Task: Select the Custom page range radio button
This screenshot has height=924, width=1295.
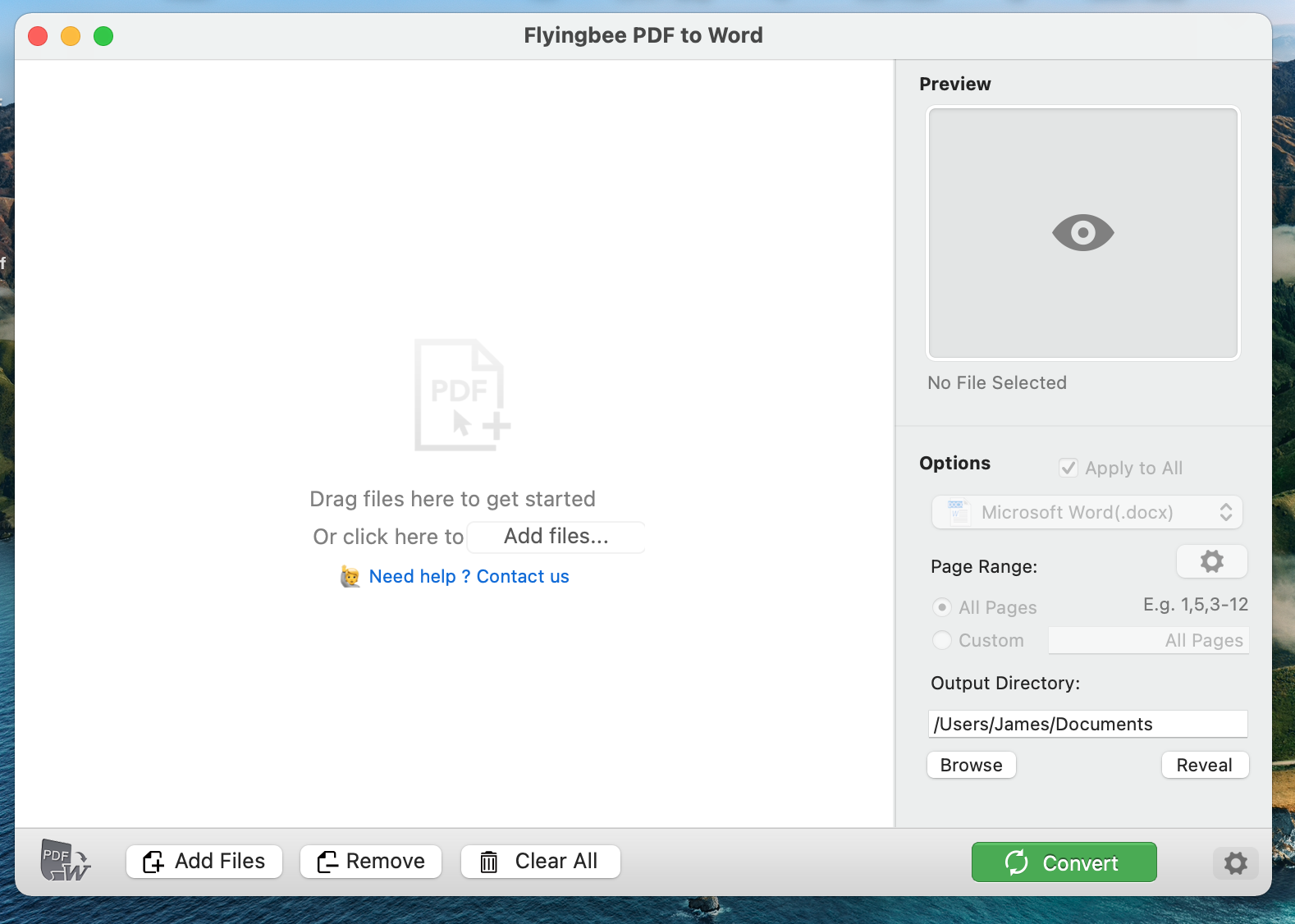Action: 942,640
